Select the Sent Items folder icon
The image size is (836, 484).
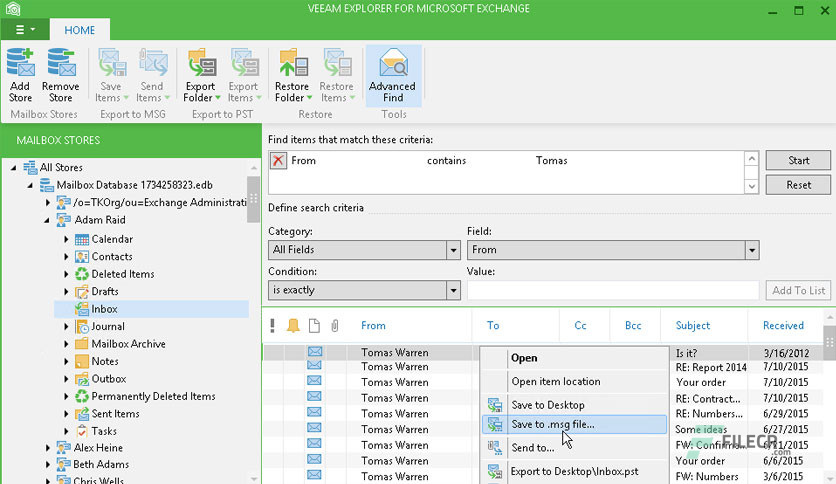82,414
